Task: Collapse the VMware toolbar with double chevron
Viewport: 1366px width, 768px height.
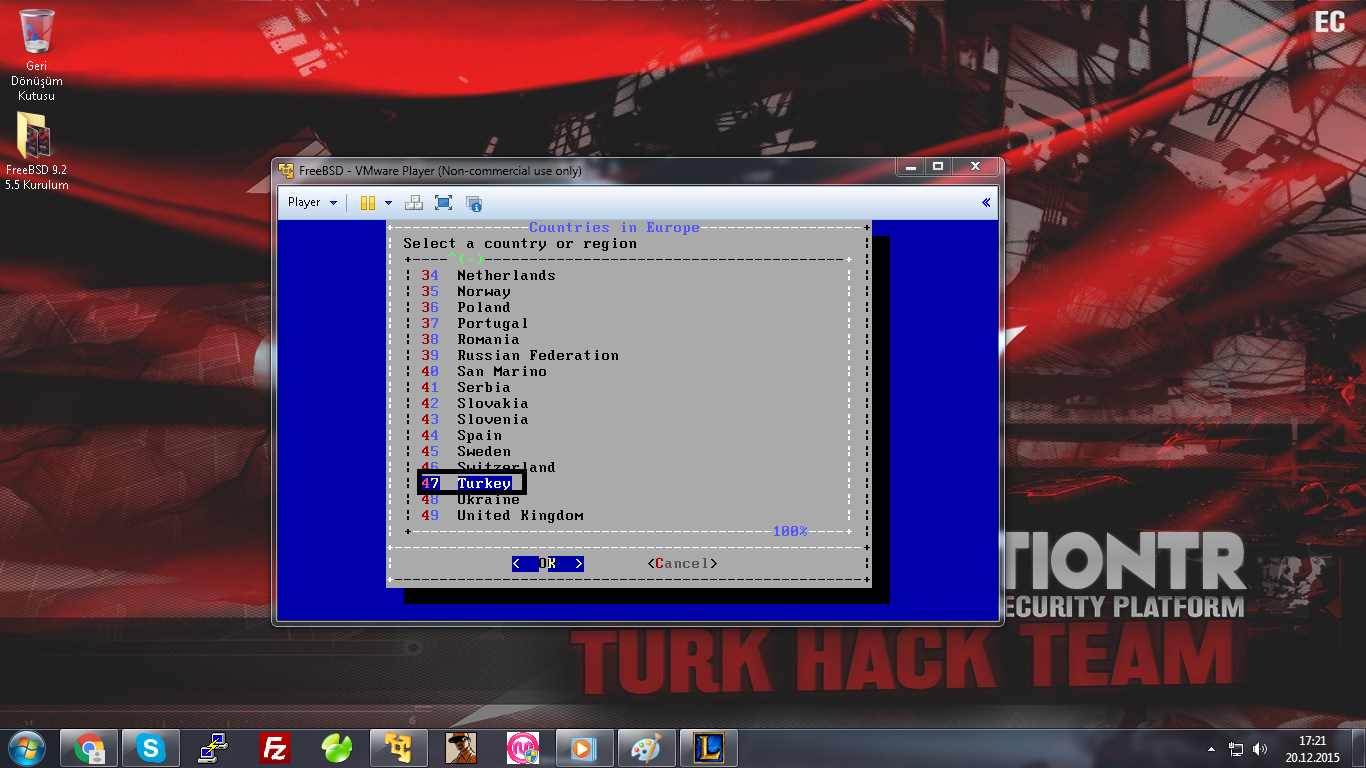Action: pos(986,202)
